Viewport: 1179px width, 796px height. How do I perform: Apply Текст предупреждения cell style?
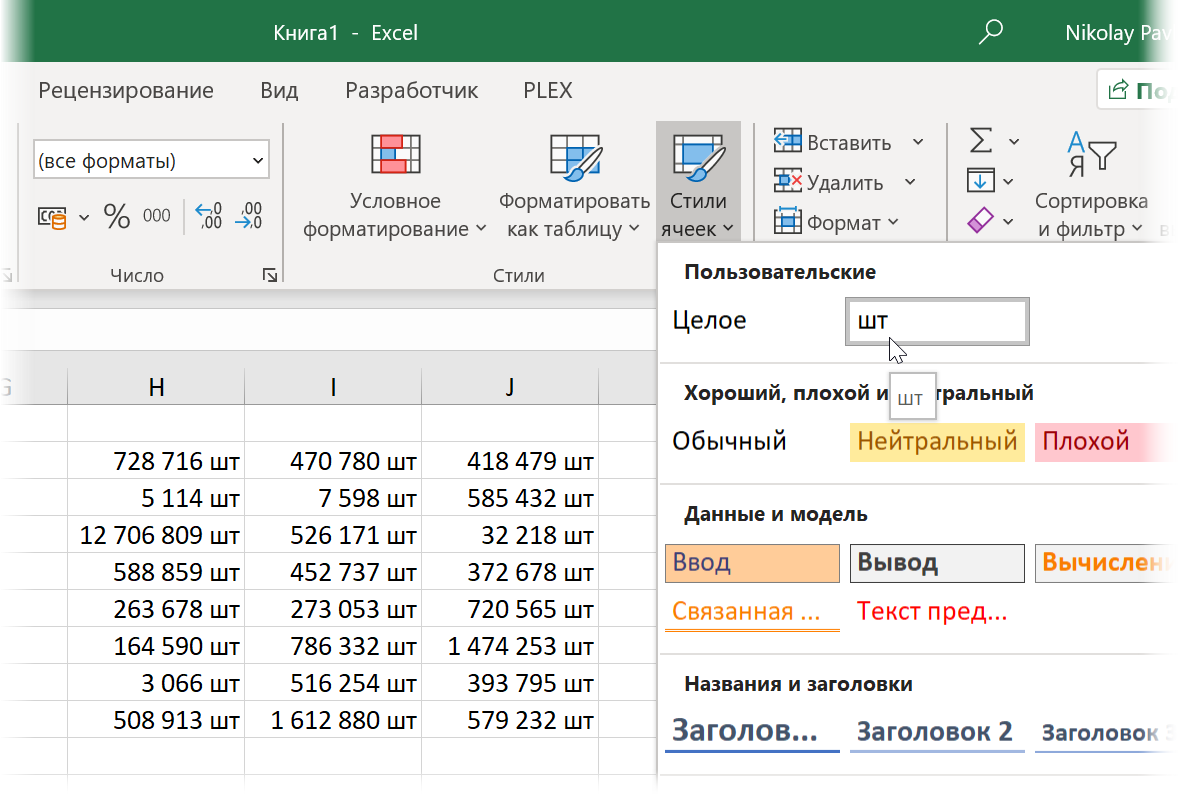pyautogui.click(x=937, y=612)
